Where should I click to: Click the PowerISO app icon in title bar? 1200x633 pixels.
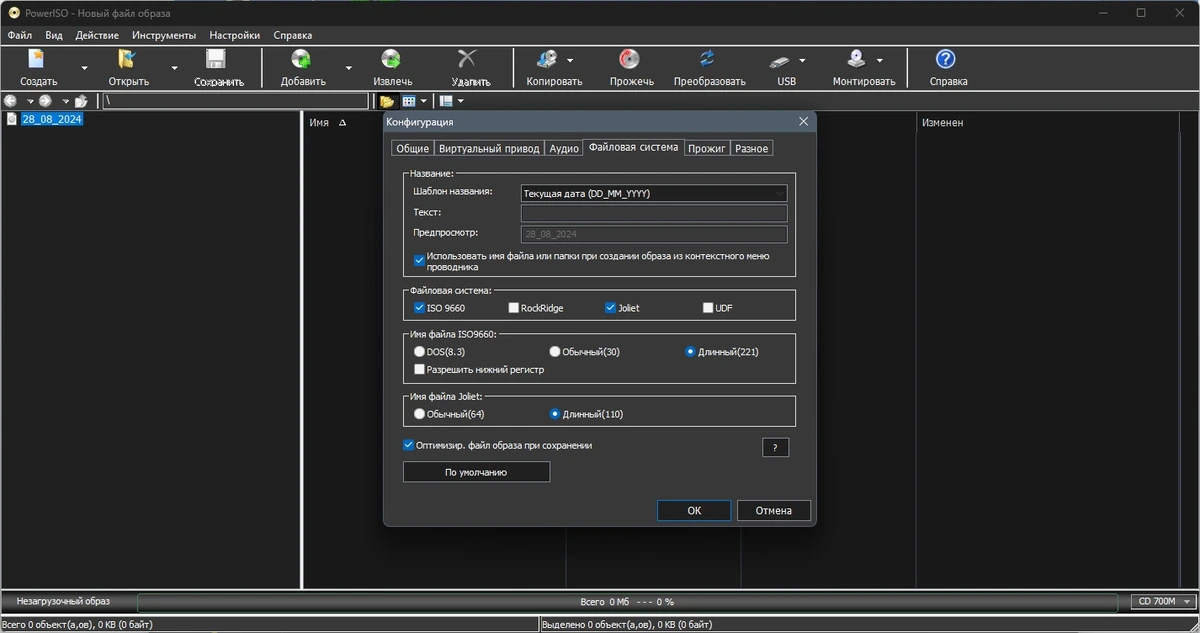[14, 13]
